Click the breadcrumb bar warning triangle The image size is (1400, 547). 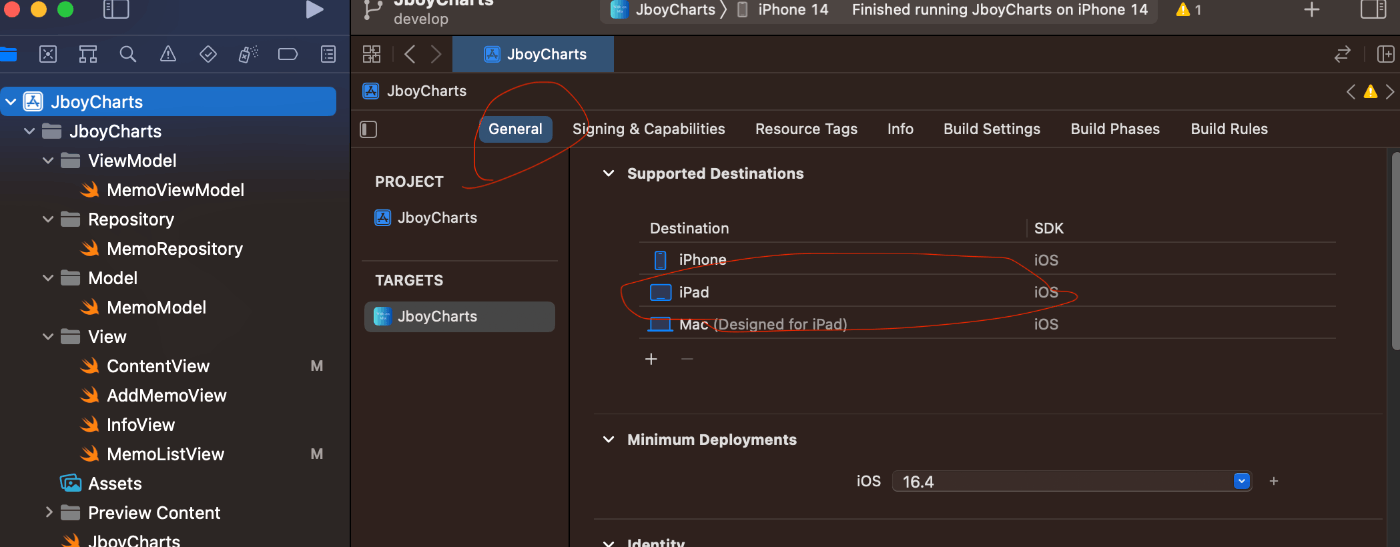tap(1371, 92)
